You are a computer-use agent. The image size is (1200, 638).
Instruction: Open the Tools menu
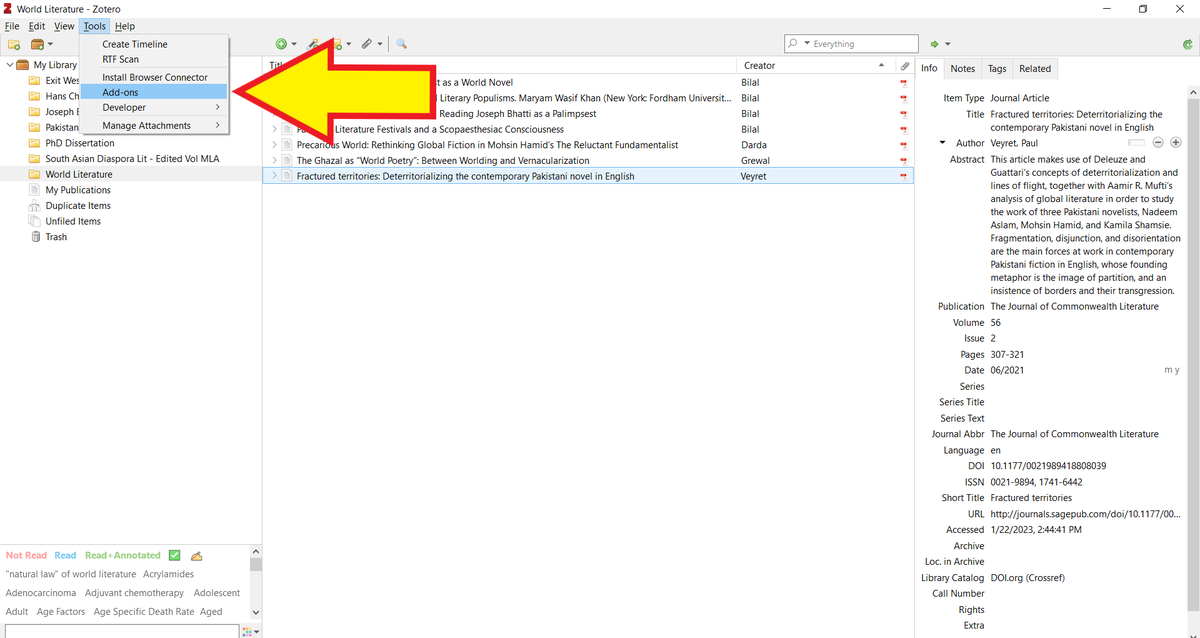[94, 26]
